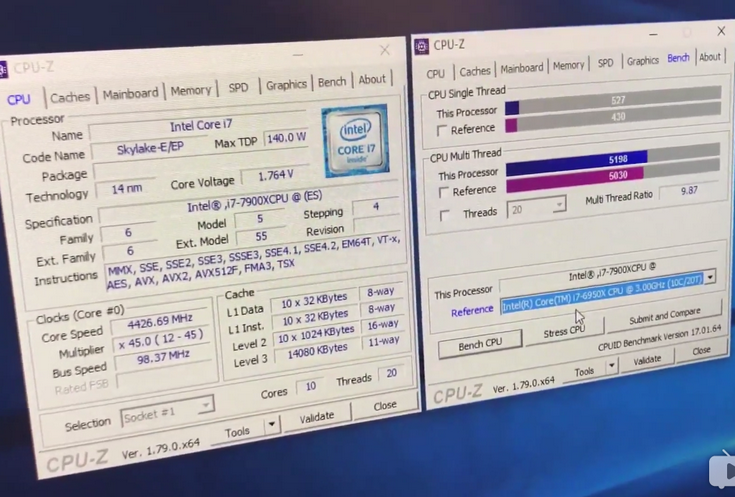Click the Ext. Model value 55

pyautogui.click(x=261, y=236)
